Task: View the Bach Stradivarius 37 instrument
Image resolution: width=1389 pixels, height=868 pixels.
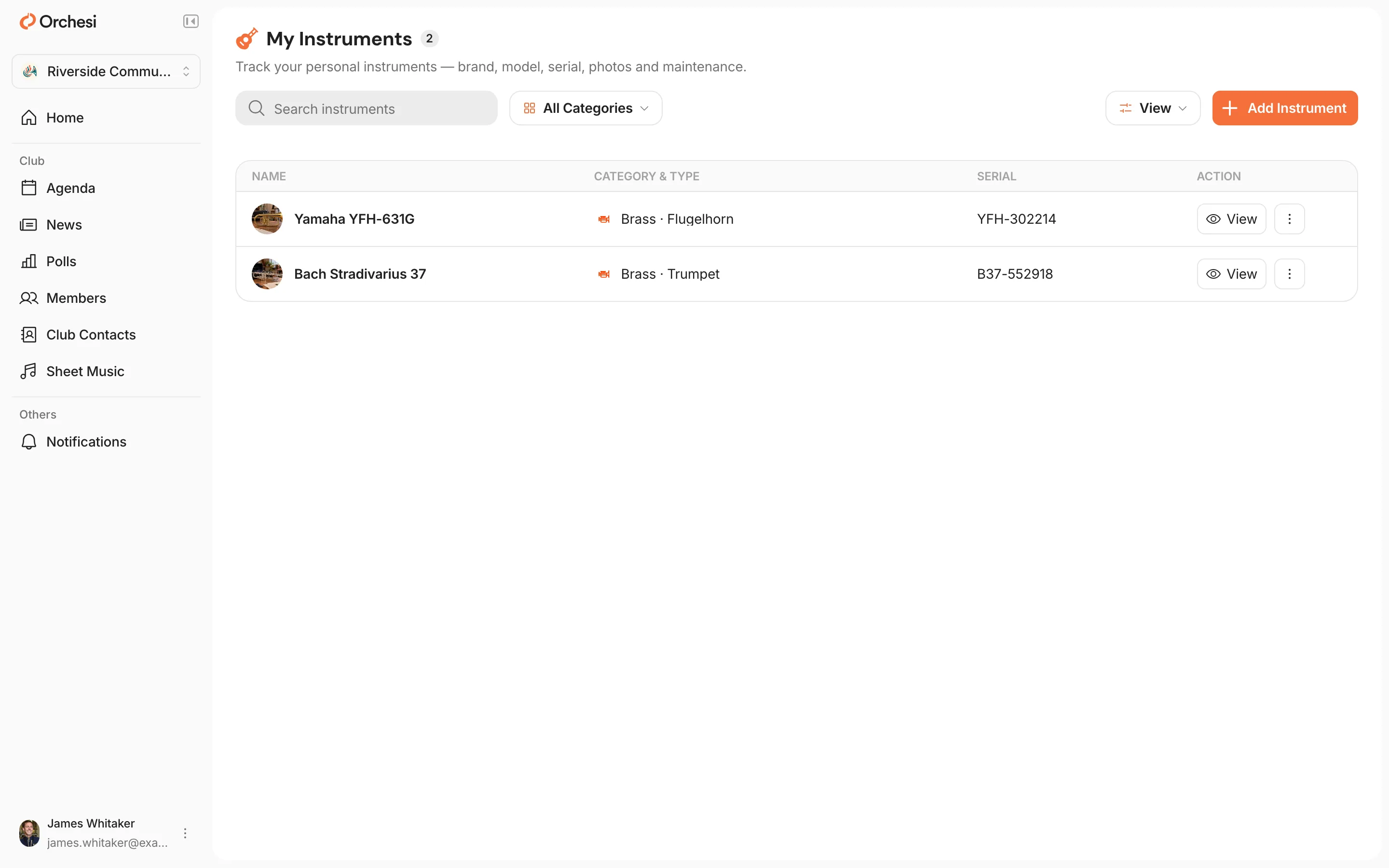Action: (x=1231, y=274)
